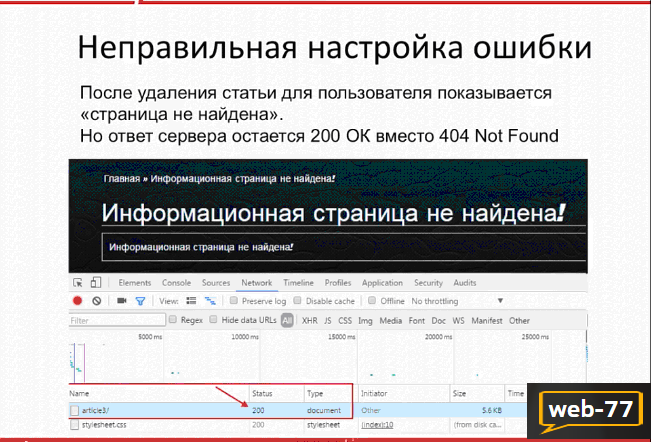Switch to large request rows view

[x=191, y=300]
